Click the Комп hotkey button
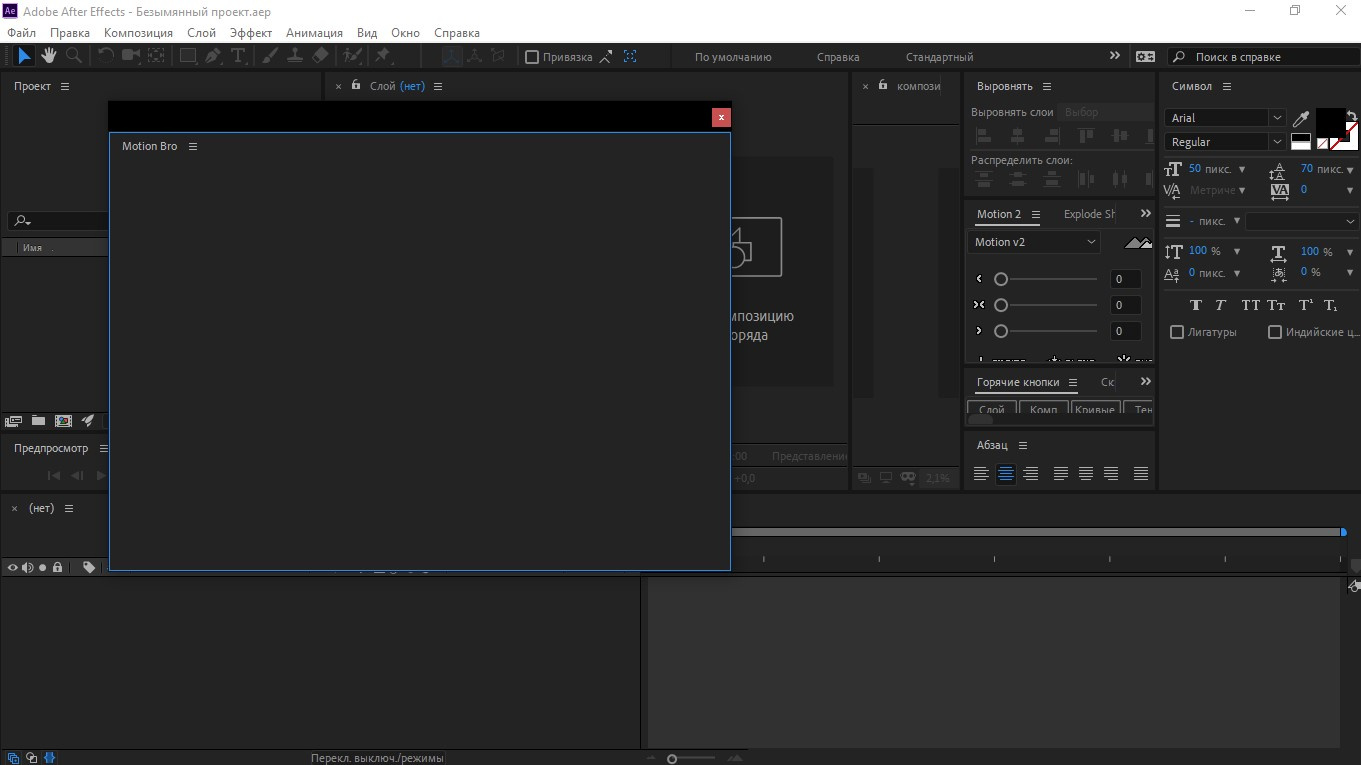 tap(1043, 409)
